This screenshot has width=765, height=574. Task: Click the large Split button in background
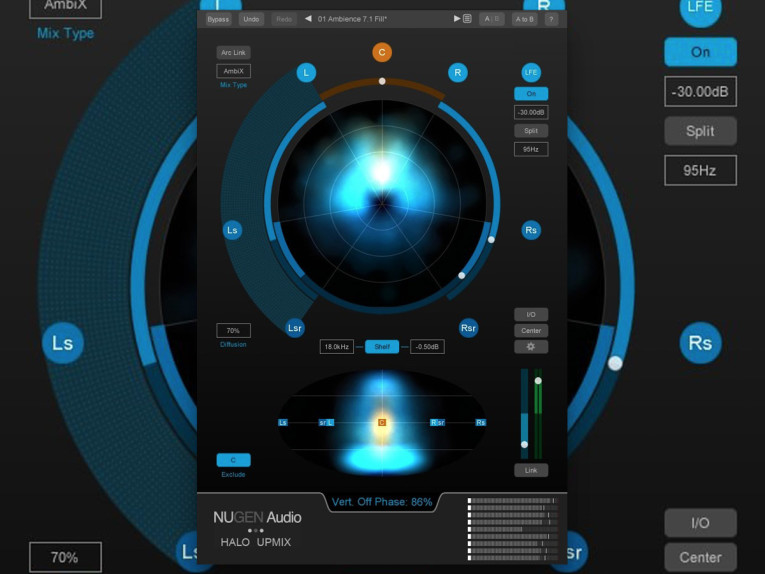(700, 131)
